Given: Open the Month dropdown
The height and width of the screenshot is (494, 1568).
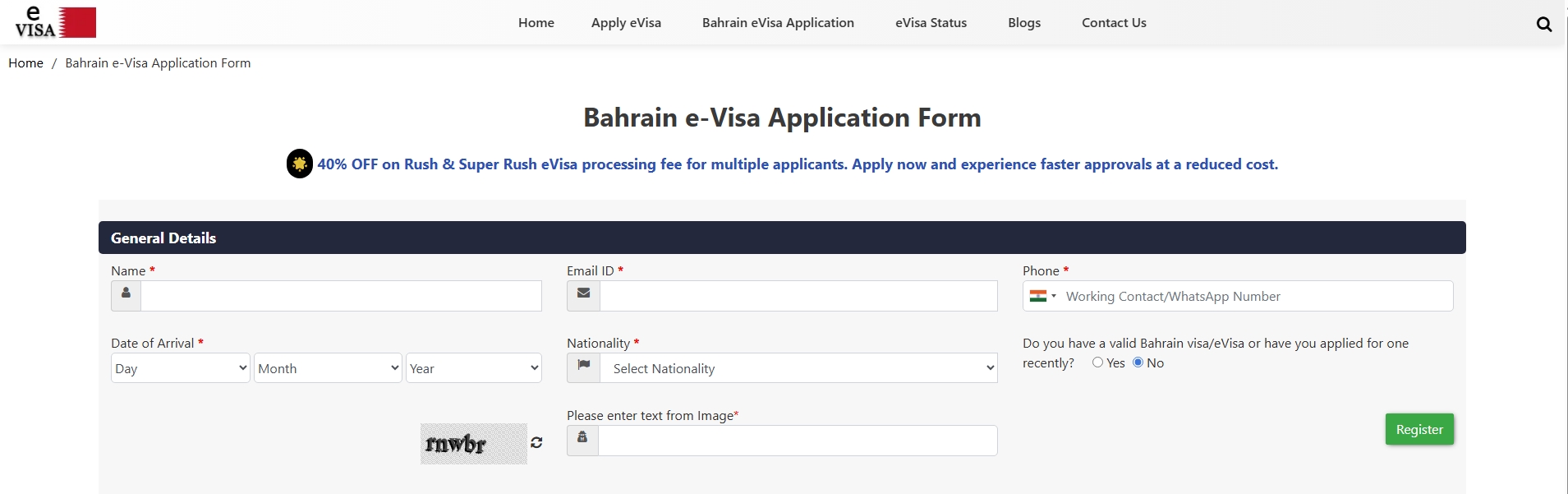Looking at the screenshot, I should pos(328,368).
